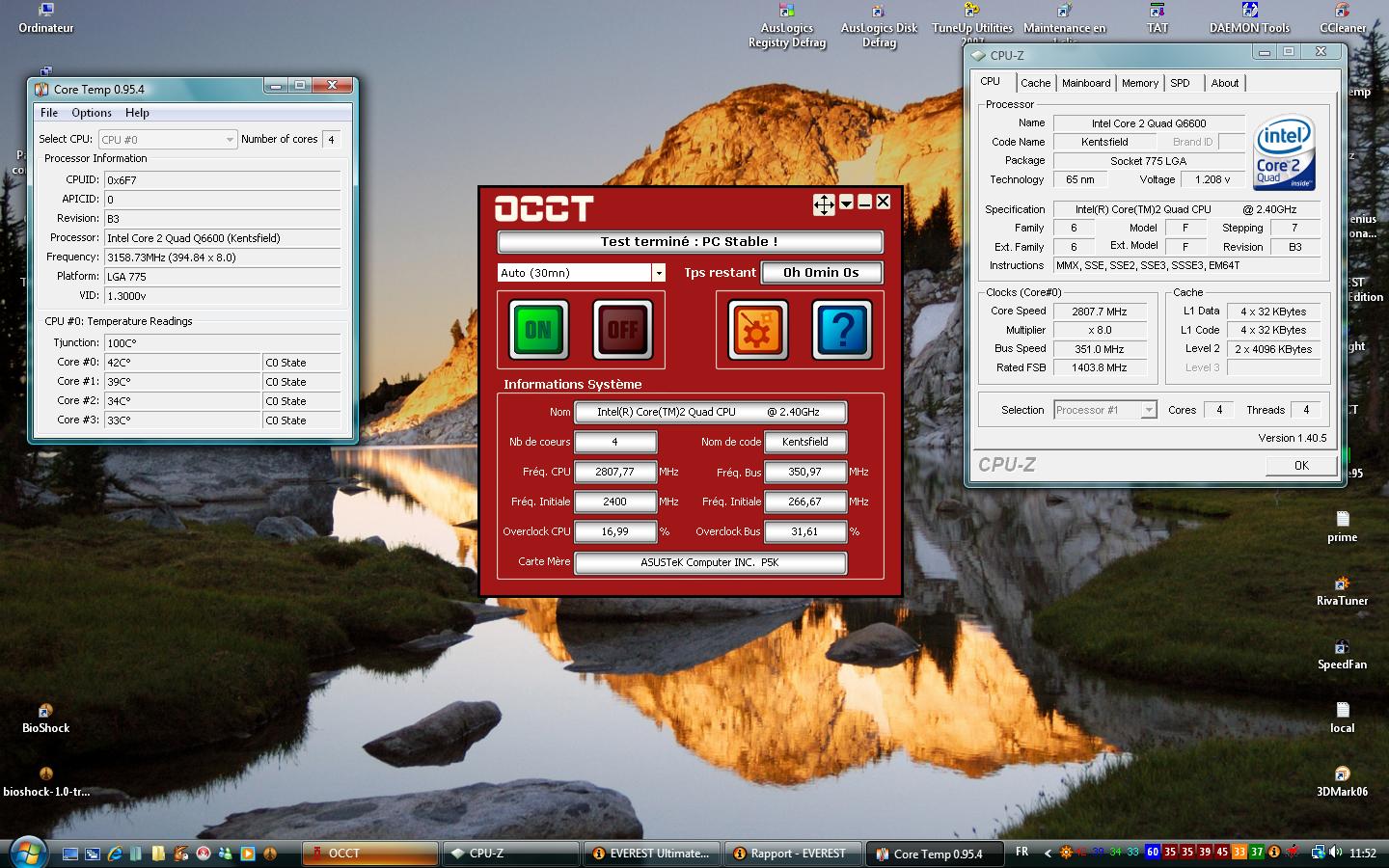Switch to EVEREST Ultimate taskbar button
The height and width of the screenshot is (868, 1389).
click(652, 854)
